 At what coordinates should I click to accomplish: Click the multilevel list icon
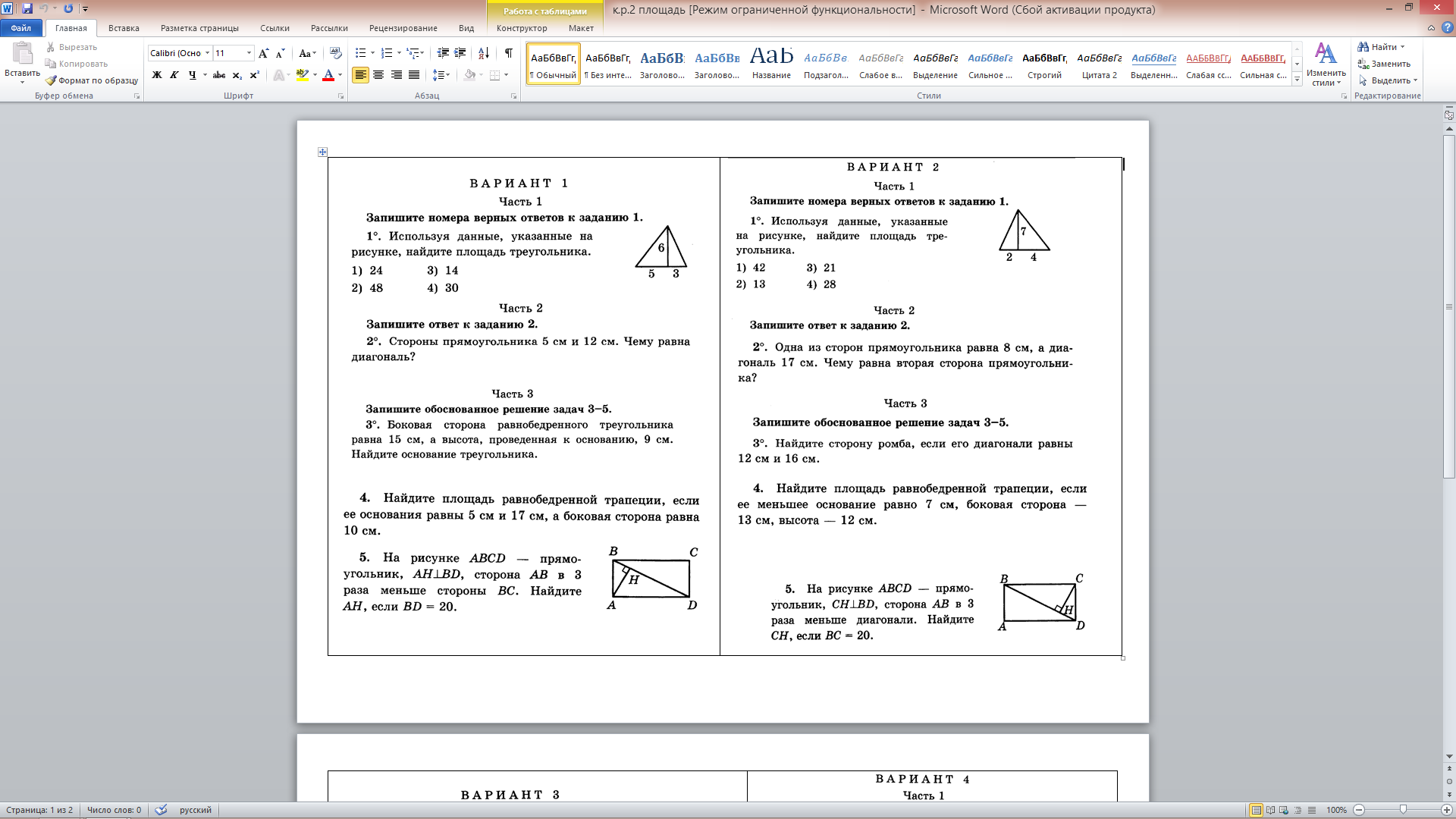pos(413,53)
